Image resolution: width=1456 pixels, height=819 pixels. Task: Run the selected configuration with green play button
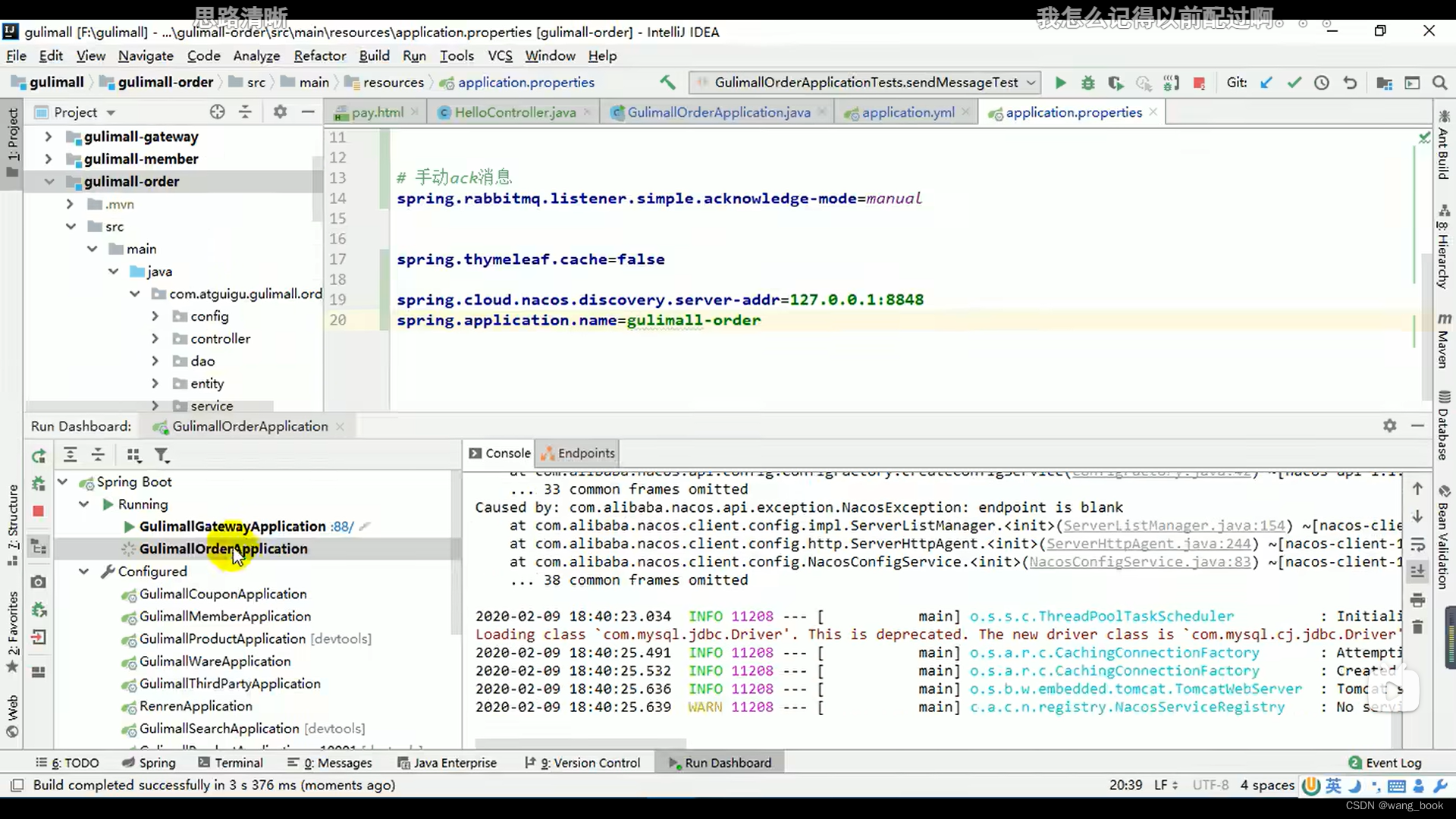coord(1060,83)
